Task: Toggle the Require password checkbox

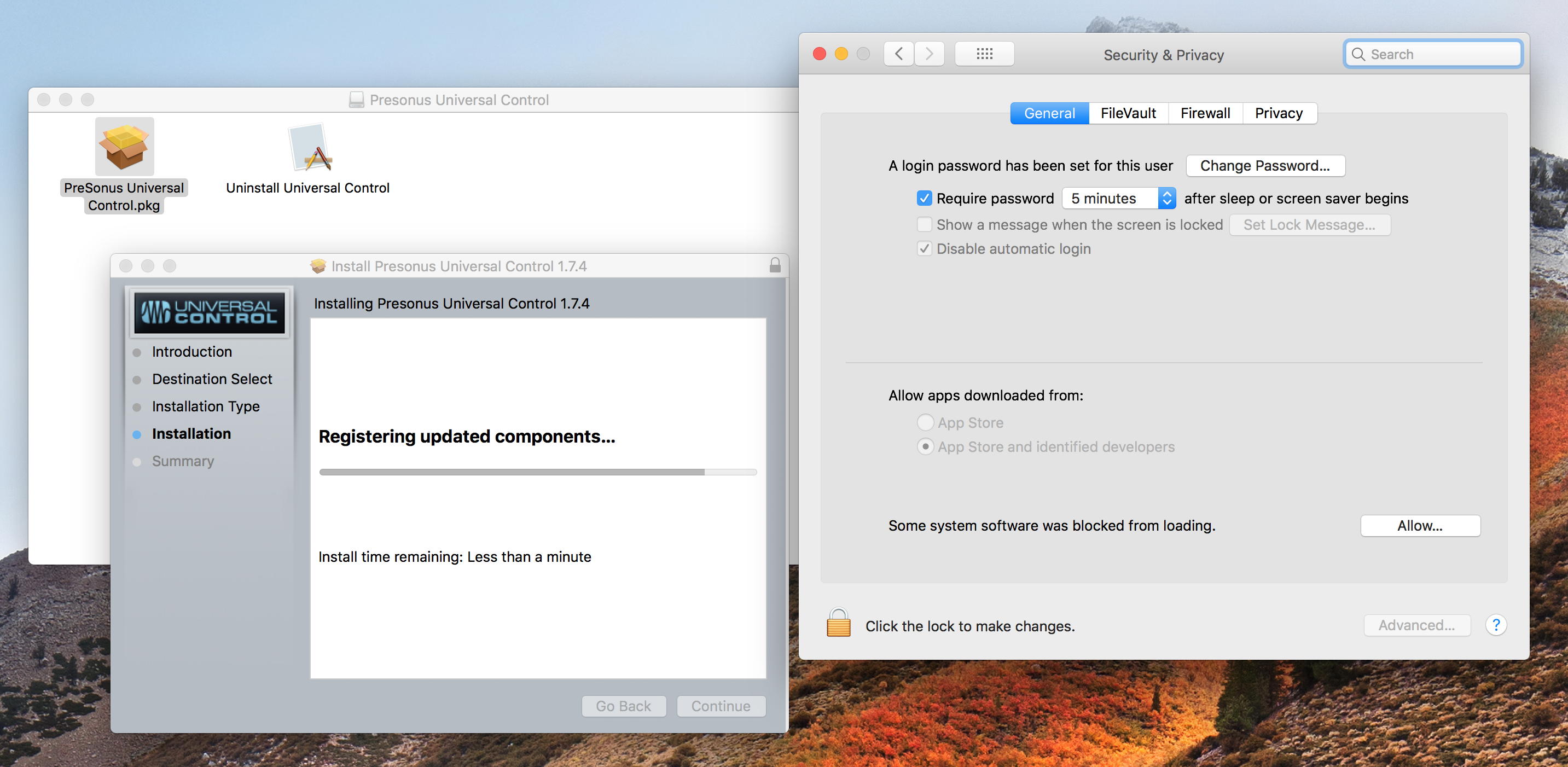Action: pos(922,198)
